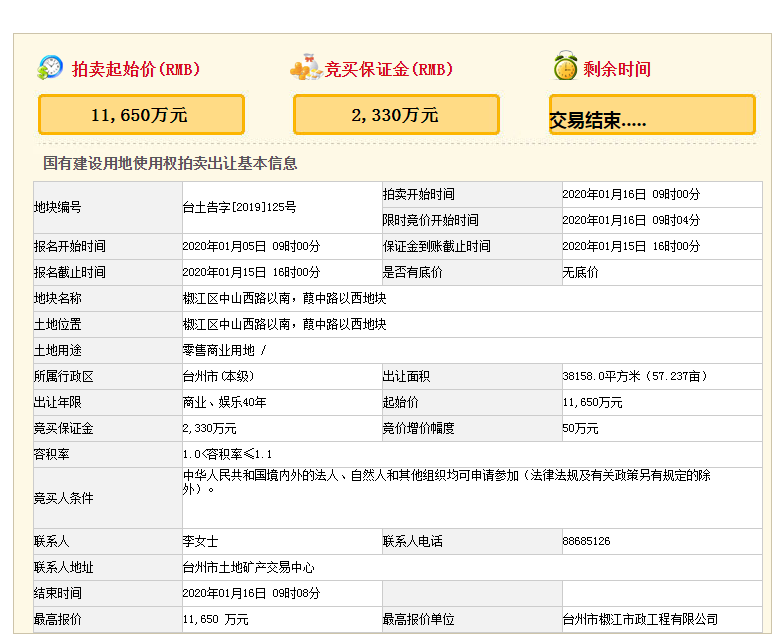Viewport: 781px width, 637px height.
Task: Click the bid increment value 50万元
Action: pyautogui.click(x=580, y=428)
